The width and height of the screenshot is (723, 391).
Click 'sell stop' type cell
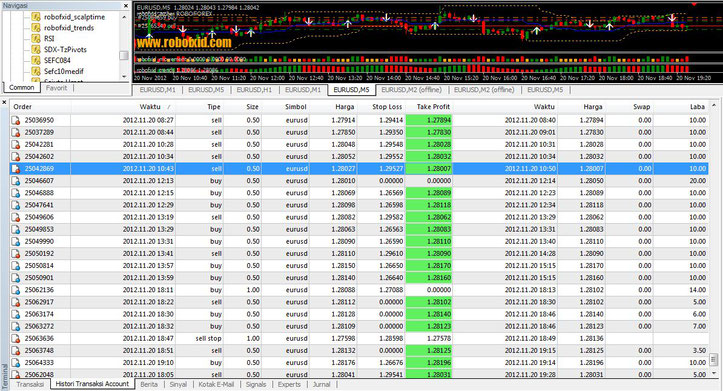tap(208, 338)
